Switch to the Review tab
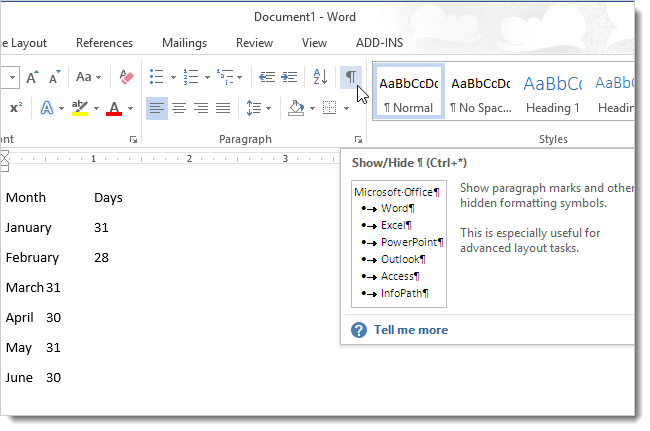 click(x=254, y=43)
